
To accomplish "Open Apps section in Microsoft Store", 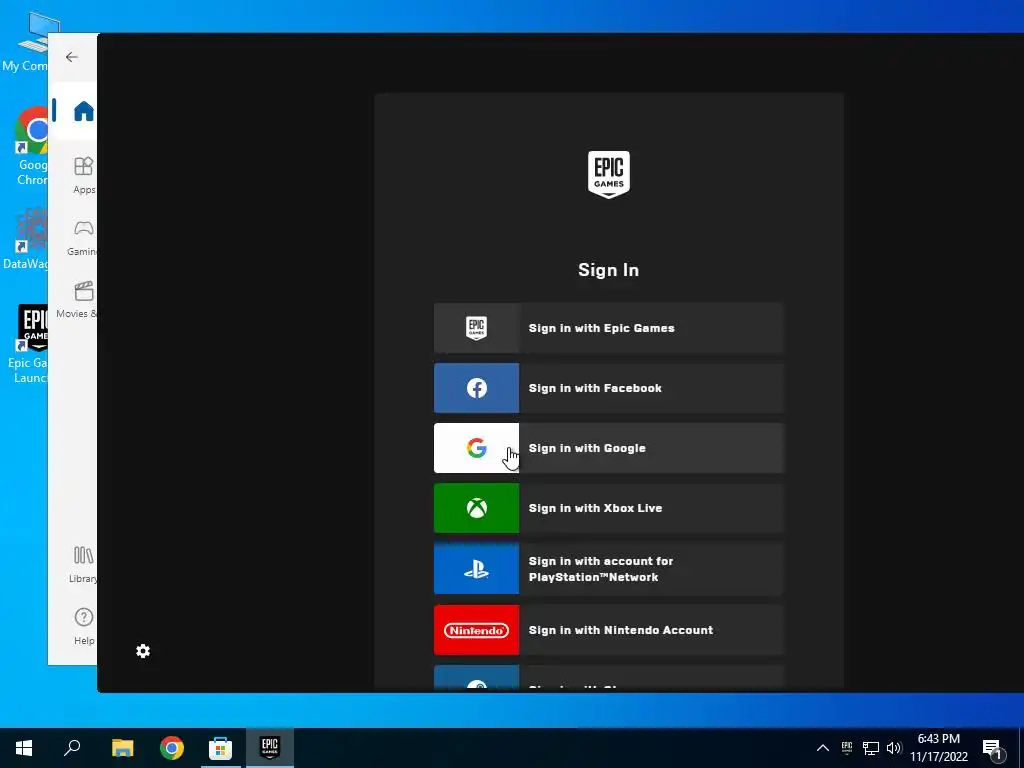I will [x=84, y=175].
